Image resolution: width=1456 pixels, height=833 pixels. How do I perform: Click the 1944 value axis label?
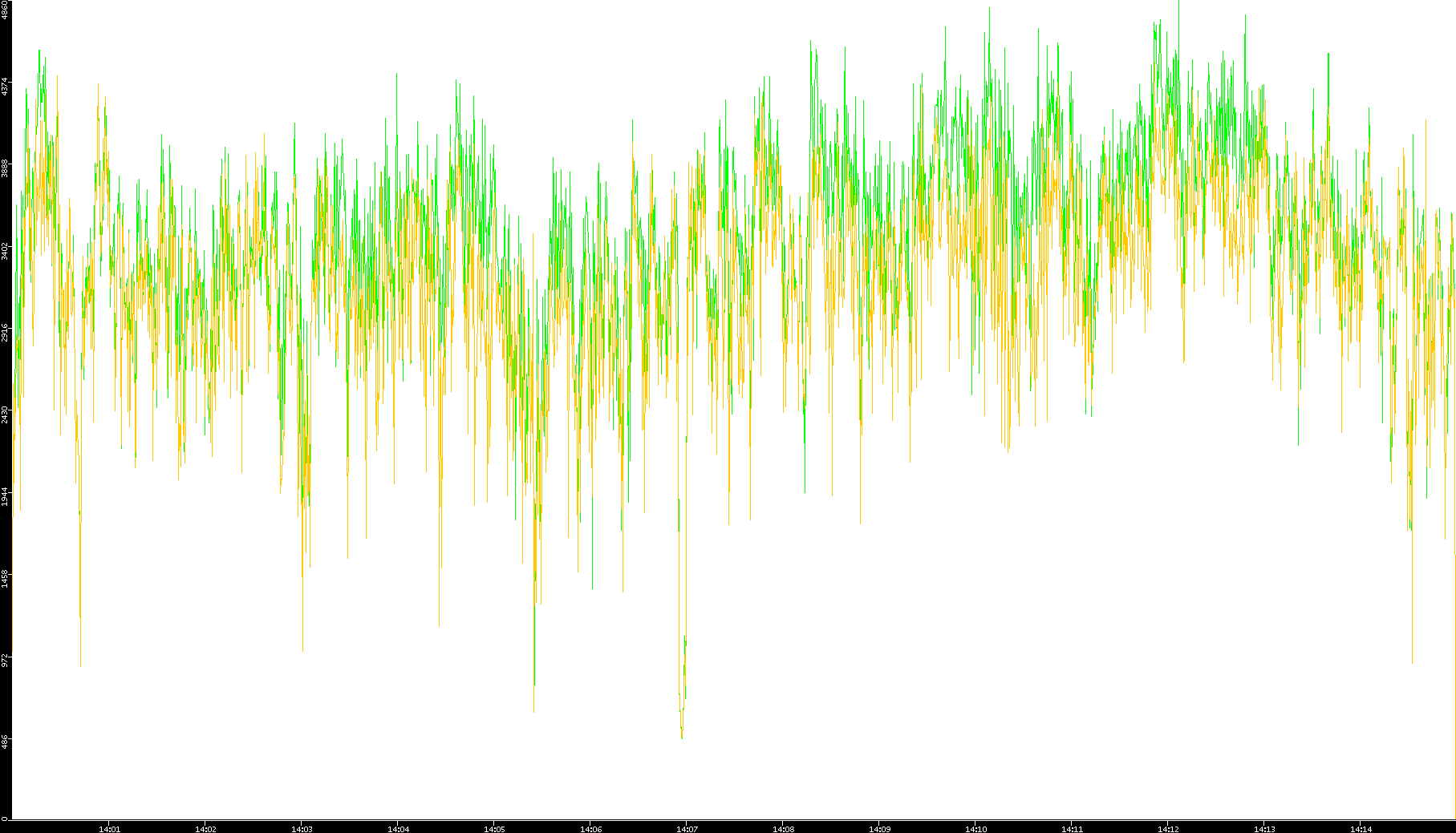[5, 496]
